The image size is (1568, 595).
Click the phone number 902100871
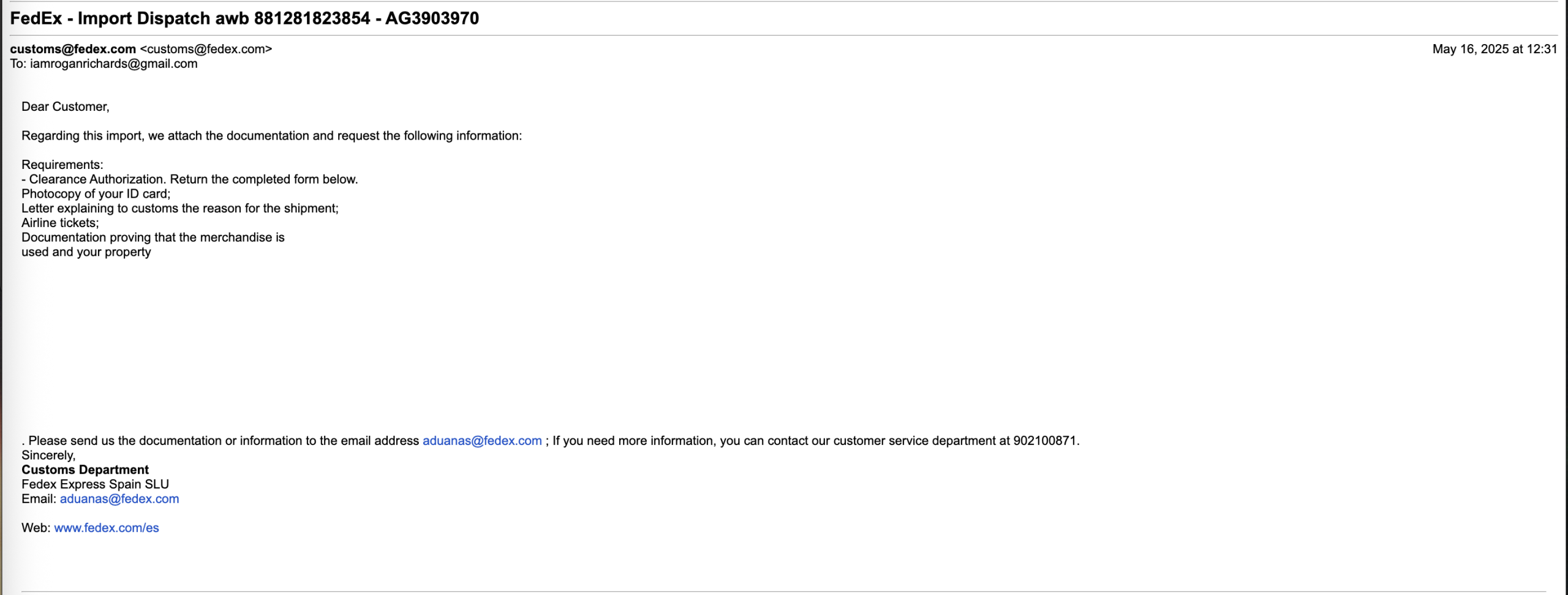(x=1045, y=441)
